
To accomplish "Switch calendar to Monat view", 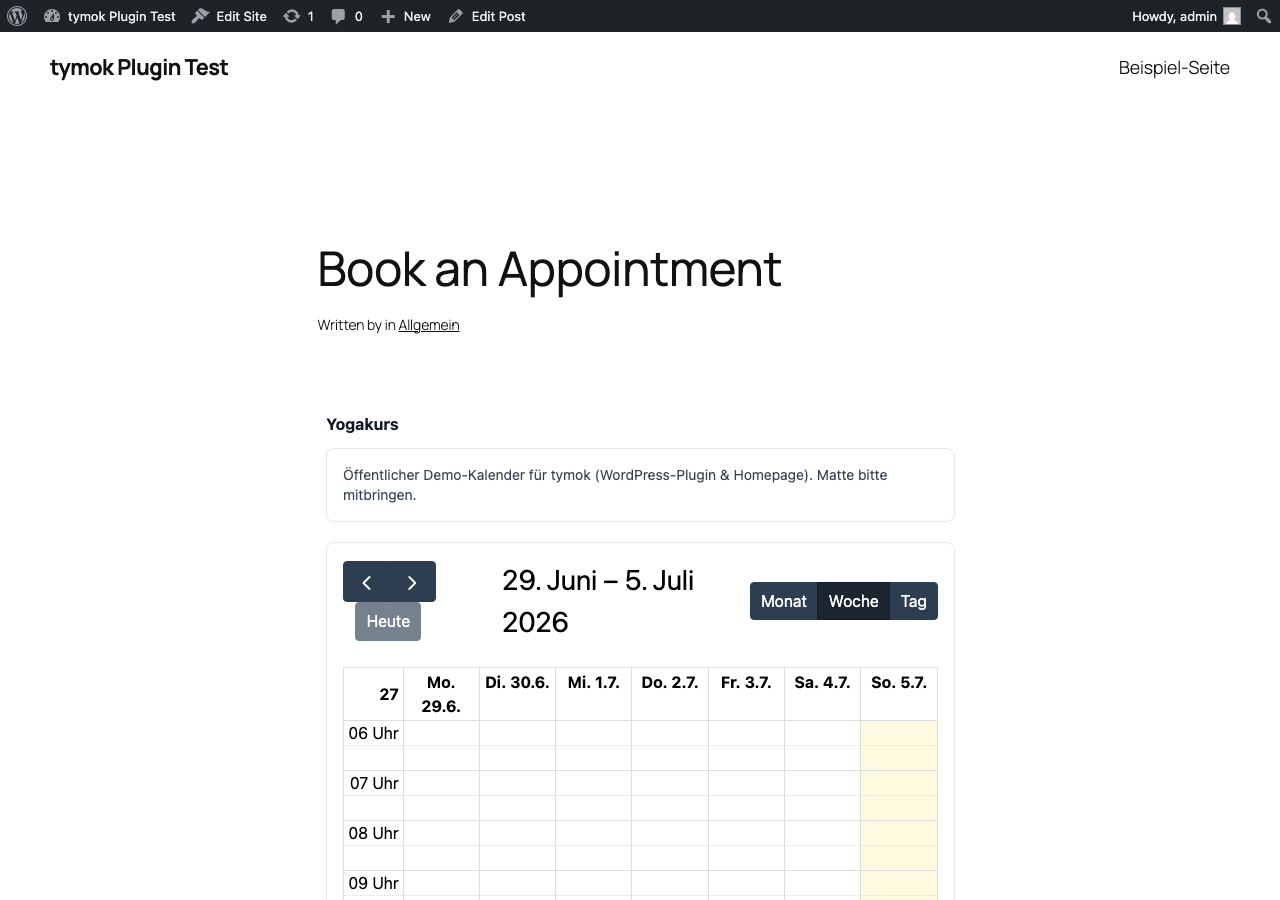I will click(783, 601).
